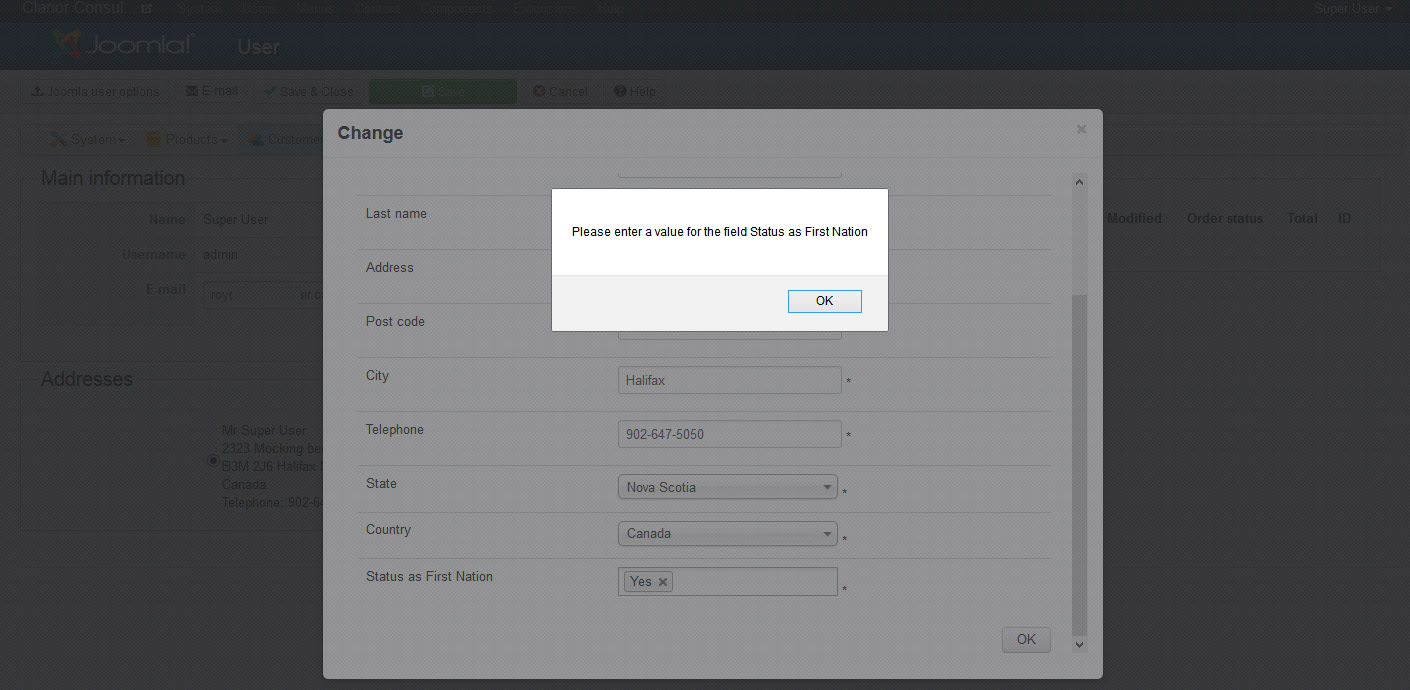1410x690 pixels.
Task: Click the Save & Close toolbar button
Action: click(x=308, y=91)
